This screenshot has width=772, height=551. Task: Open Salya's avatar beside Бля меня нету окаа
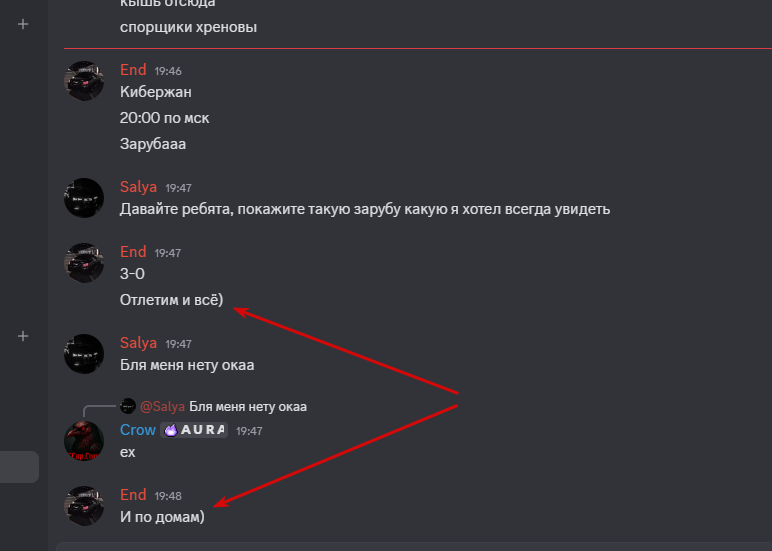tap(84, 354)
